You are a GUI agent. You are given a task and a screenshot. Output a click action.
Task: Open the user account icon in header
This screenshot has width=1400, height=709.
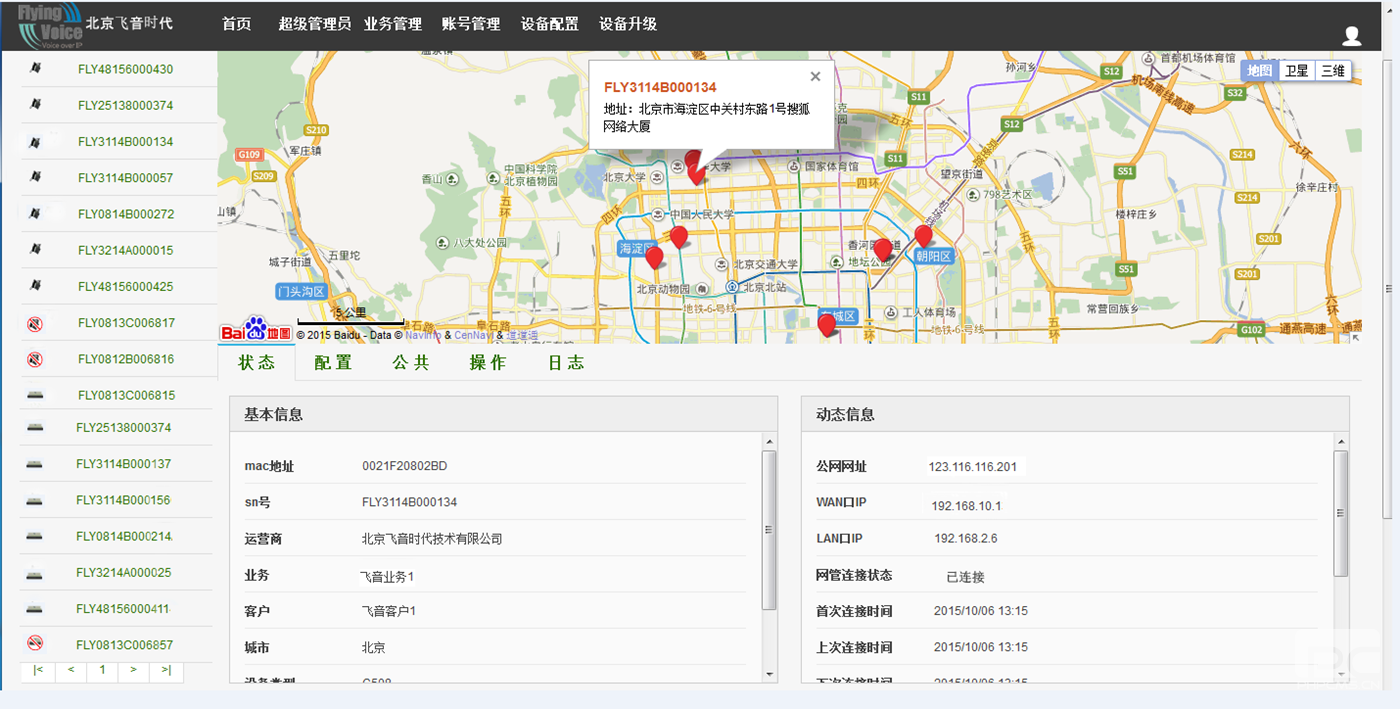(1351, 36)
